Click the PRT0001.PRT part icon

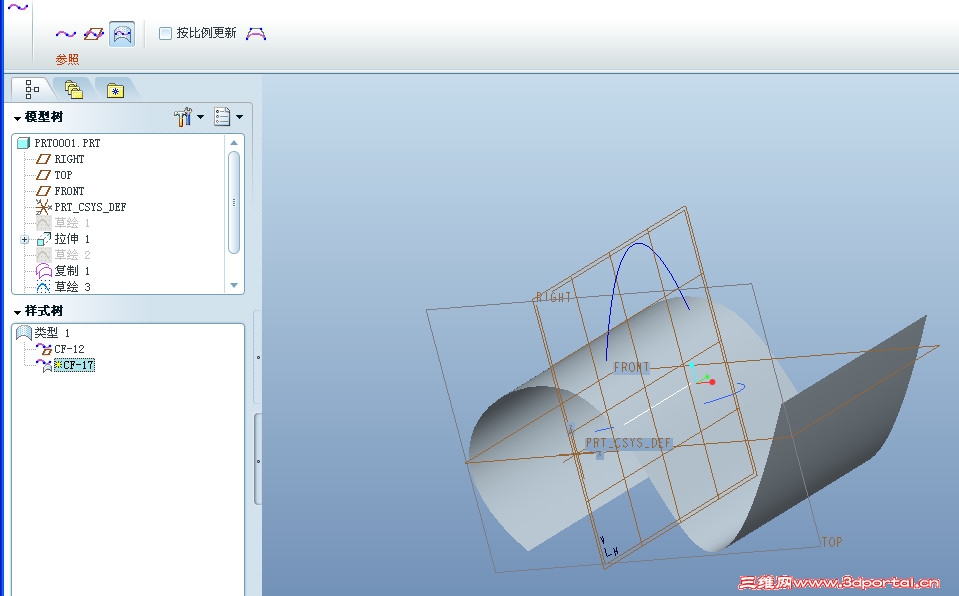click(x=23, y=143)
